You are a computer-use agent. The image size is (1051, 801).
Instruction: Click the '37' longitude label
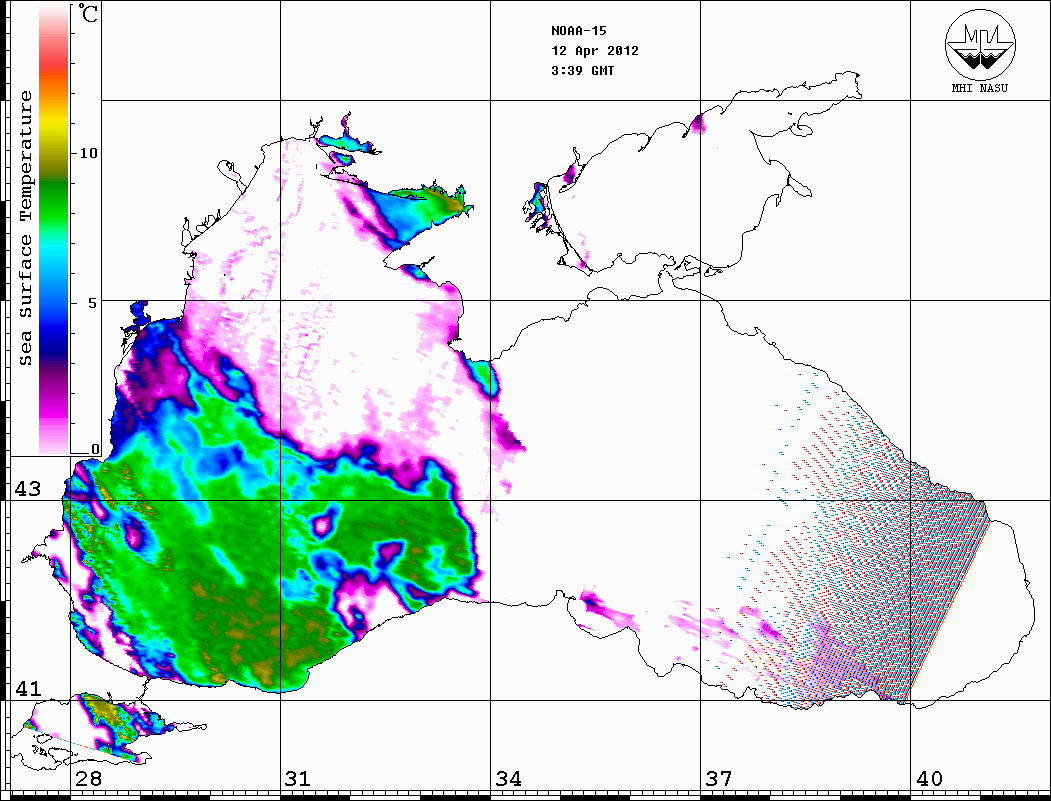pos(719,779)
